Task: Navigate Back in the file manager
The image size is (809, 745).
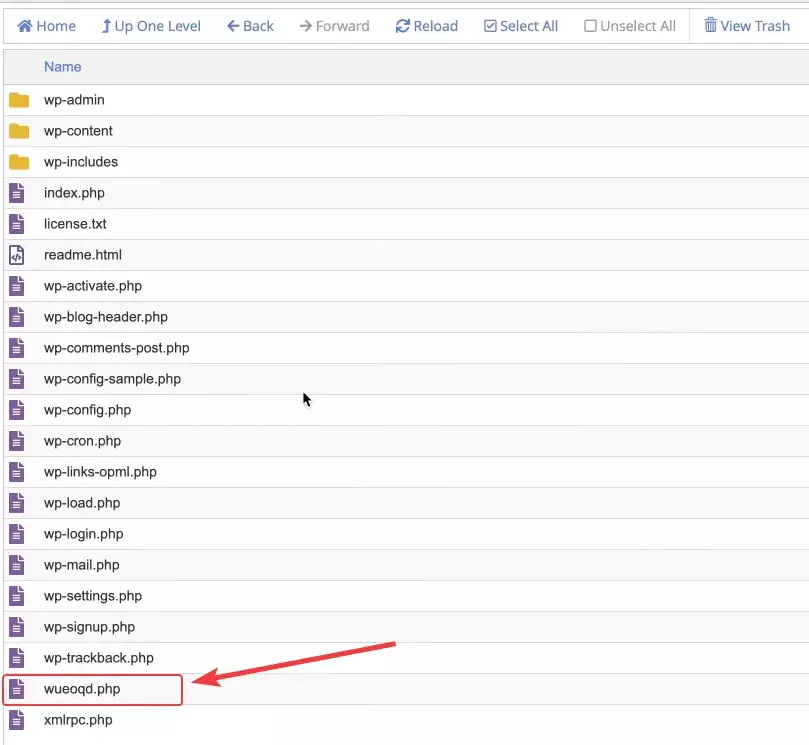Action: point(250,26)
